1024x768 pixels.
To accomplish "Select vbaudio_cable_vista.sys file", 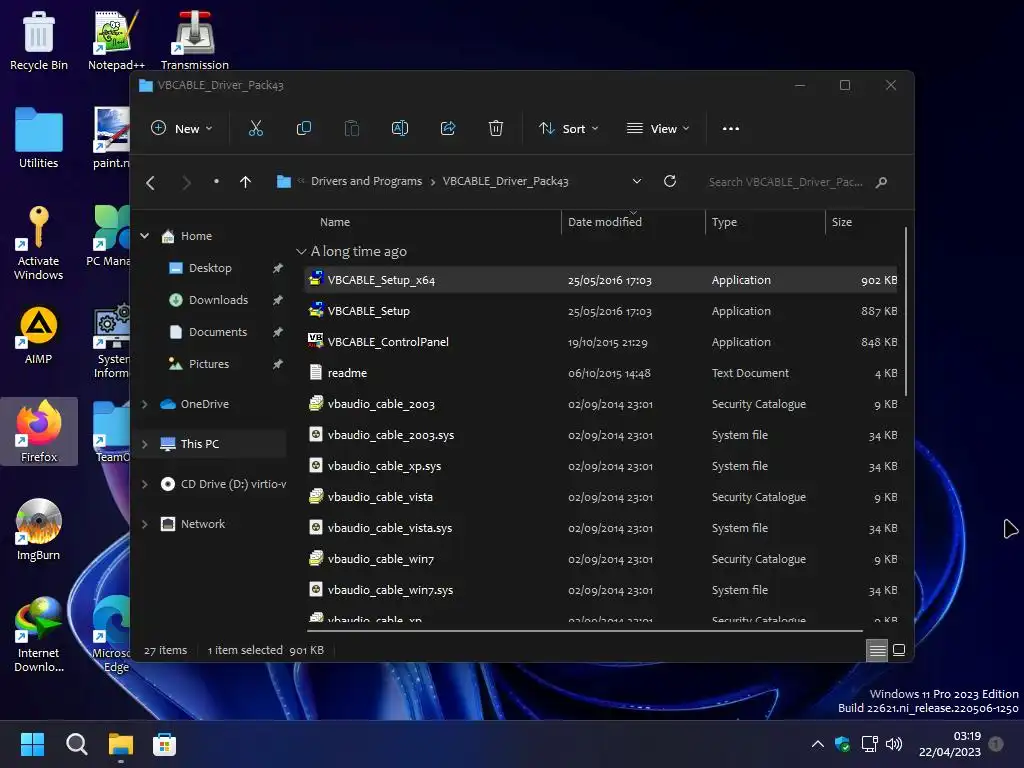I will coord(601,528).
